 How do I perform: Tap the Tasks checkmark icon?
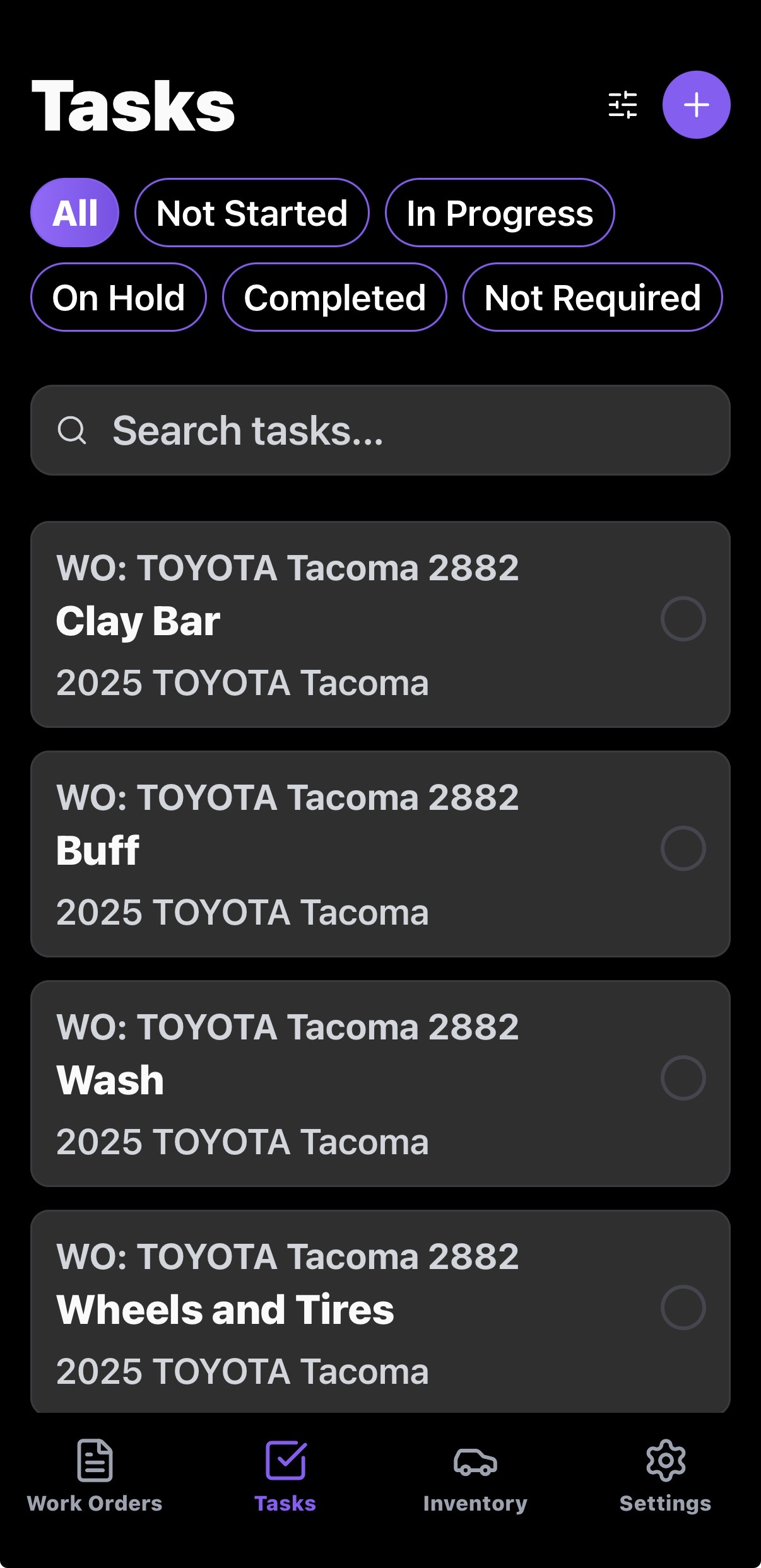[286, 1460]
